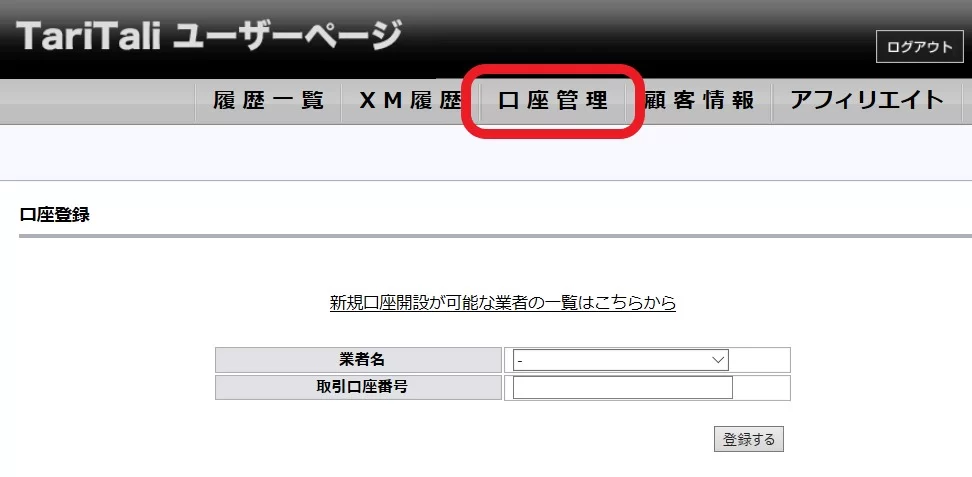Expand the 業者名 broker dropdown
The image size is (972, 477).
pyautogui.click(x=621, y=360)
